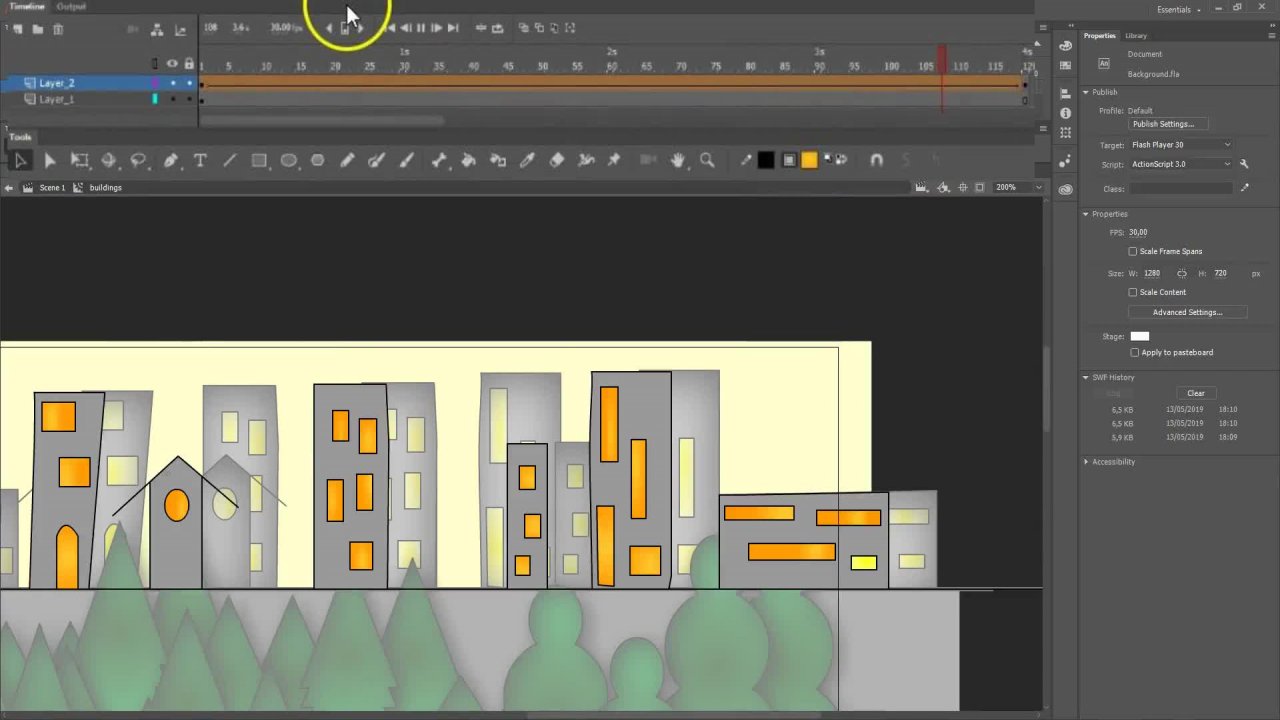The image size is (1280, 720).
Task: Open Advanced Settings button
Action: tap(1187, 313)
